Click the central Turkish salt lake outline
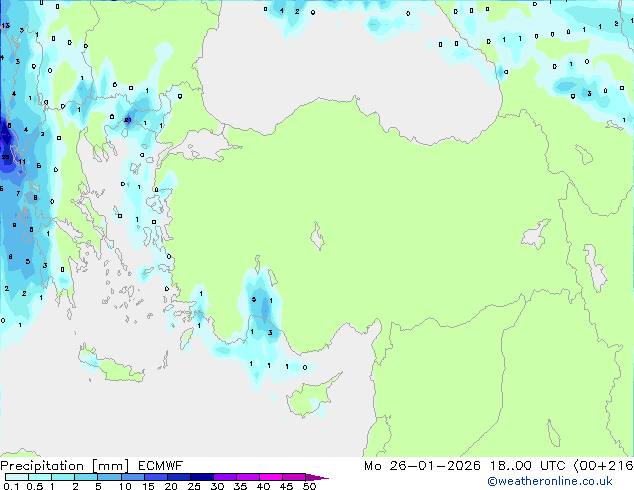Viewport: 634px width, 490px height. [317, 237]
